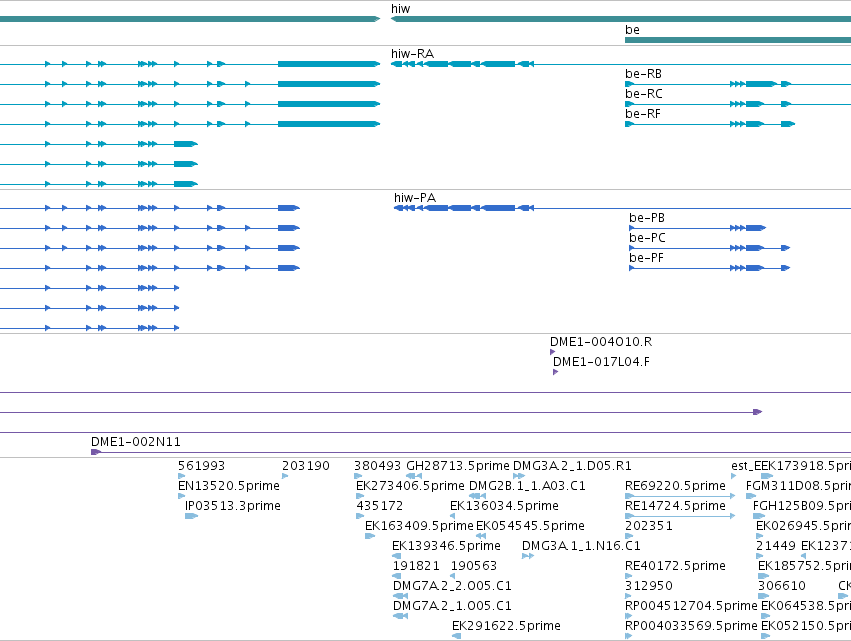Viewport: 851px width, 641px height.
Task: Select EST DMG3A.1_1.N16.C1
Action: tap(581, 546)
